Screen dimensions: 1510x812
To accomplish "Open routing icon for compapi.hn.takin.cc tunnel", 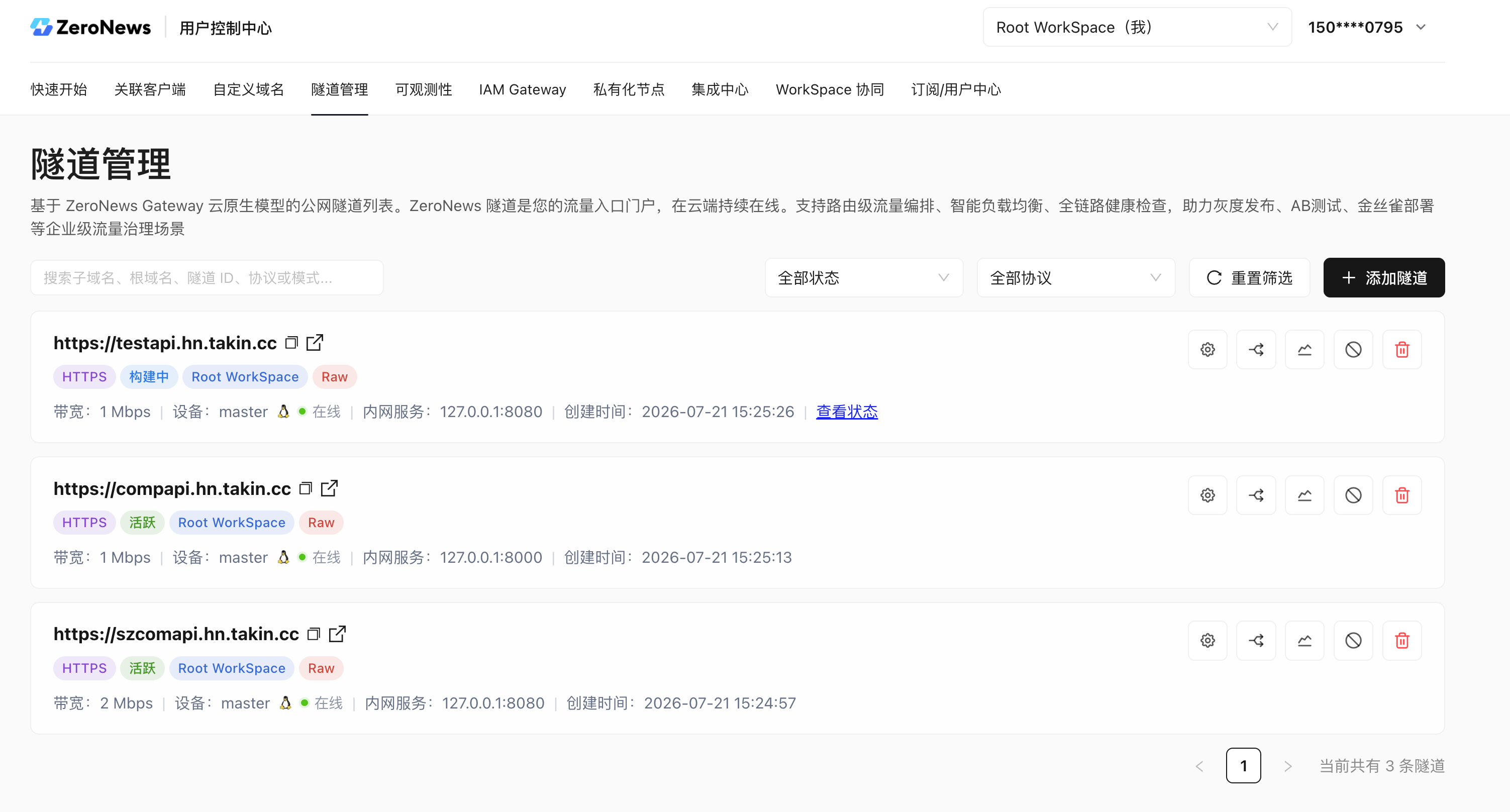I will point(1256,495).
